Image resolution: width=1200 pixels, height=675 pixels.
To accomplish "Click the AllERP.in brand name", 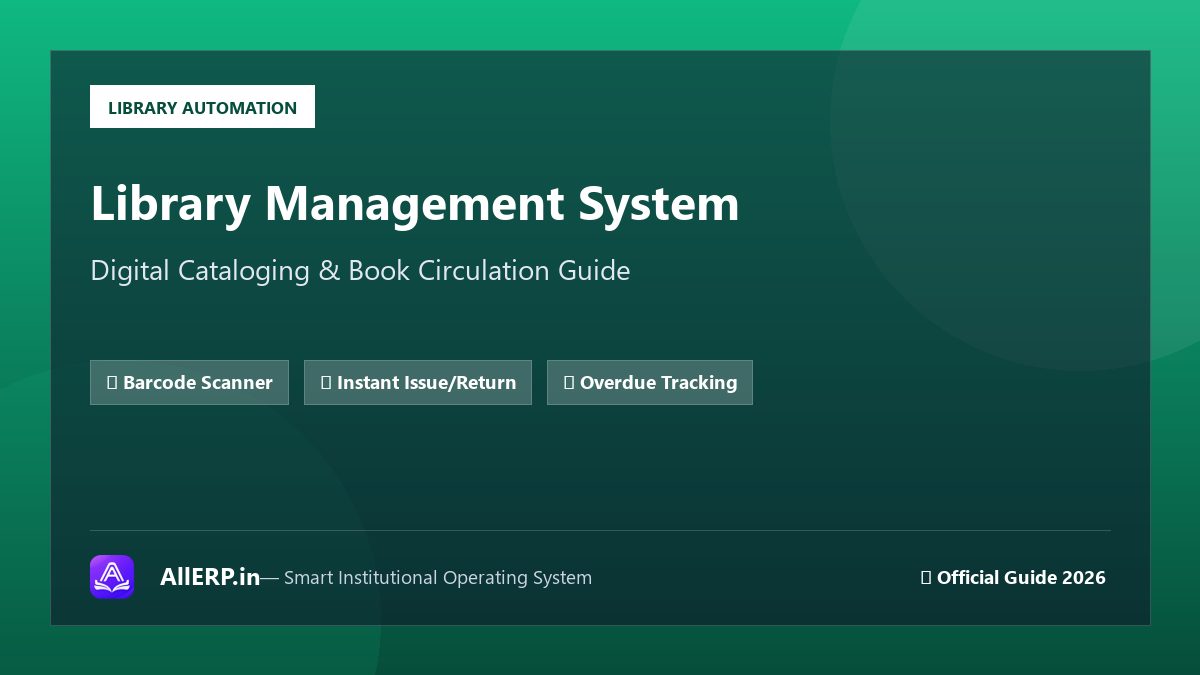I will tap(210, 577).
